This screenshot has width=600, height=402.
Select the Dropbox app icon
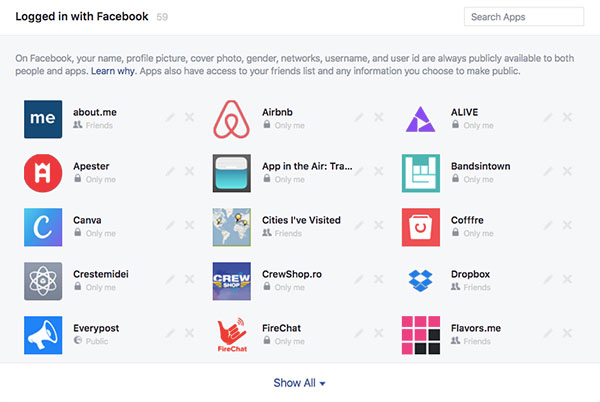tap(420, 281)
